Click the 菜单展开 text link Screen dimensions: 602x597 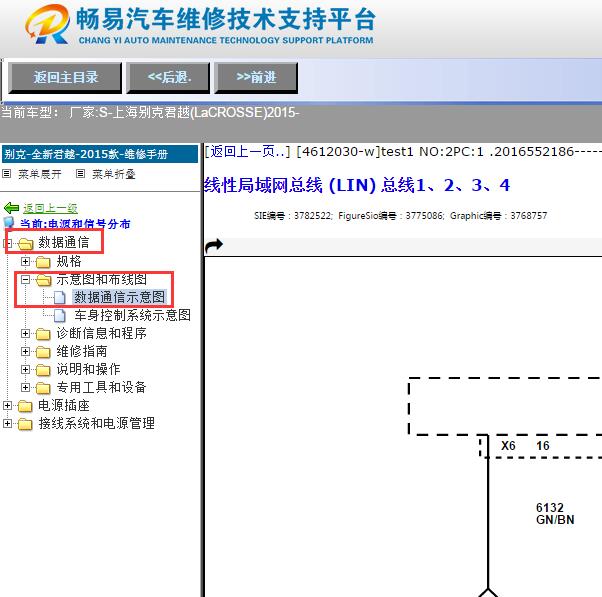40,174
